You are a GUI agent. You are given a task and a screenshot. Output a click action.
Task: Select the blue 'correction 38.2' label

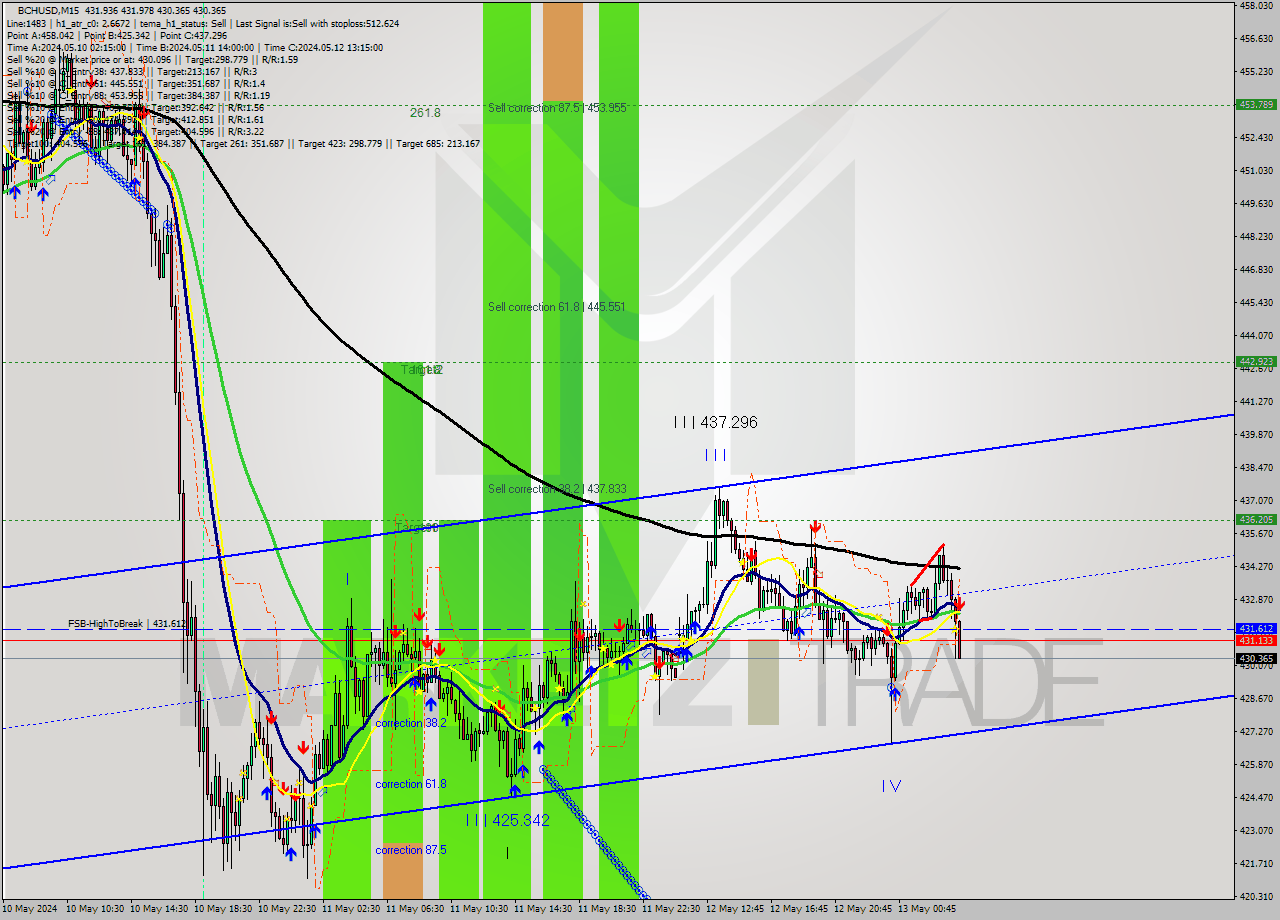pos(411,723)
